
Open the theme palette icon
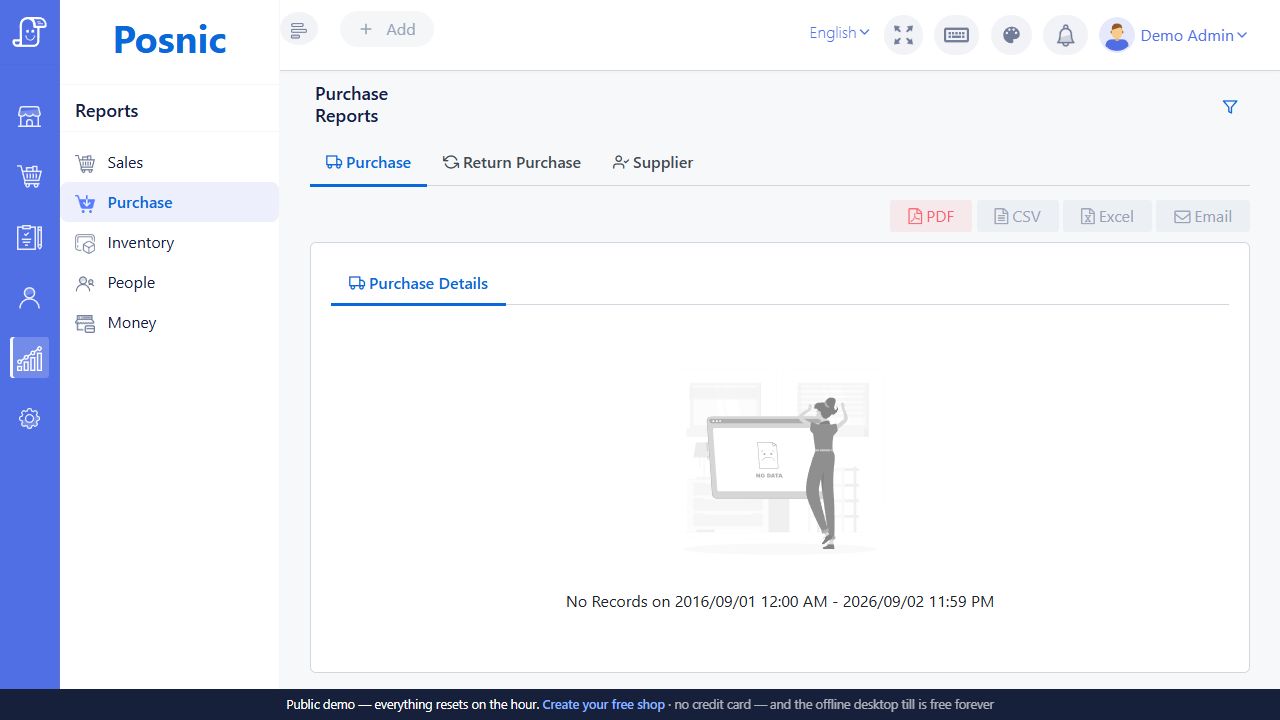(1011, 35)
